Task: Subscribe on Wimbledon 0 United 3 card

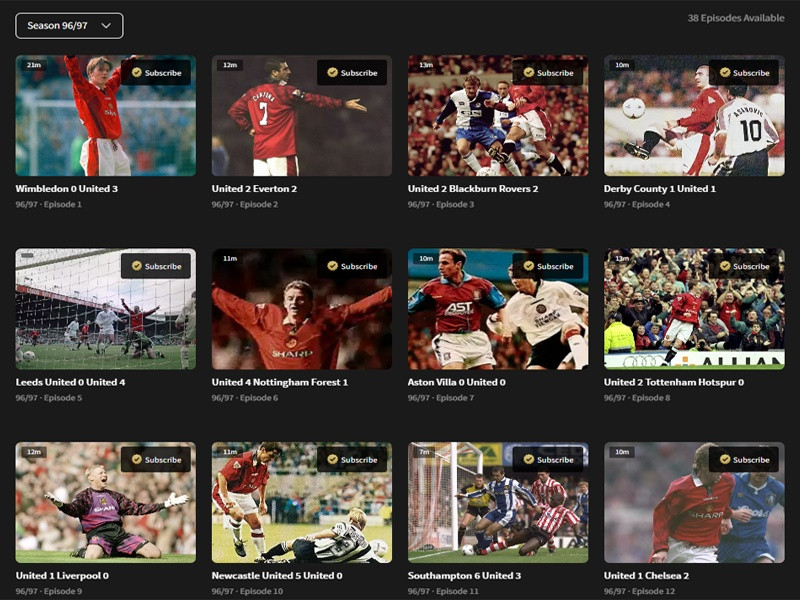Action: pyautogui.click(x=156, y=72)
